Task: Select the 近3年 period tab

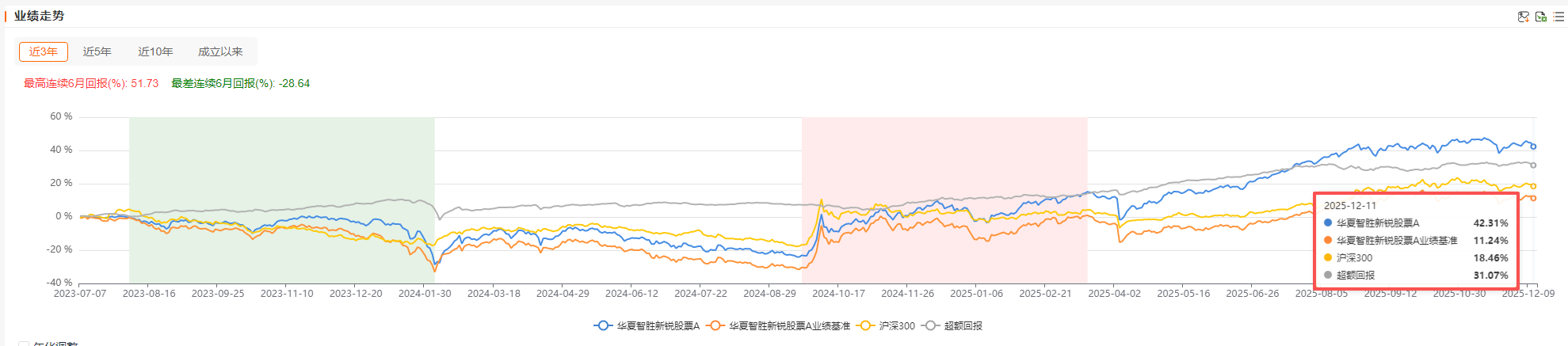Action: 44,51
